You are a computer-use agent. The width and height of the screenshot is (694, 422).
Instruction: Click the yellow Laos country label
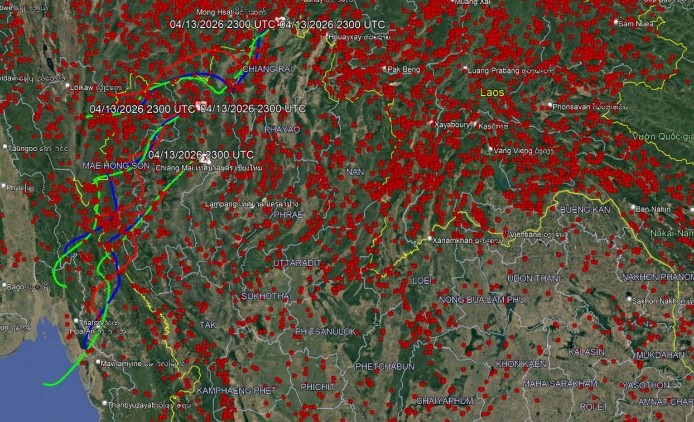click(493, 92)
